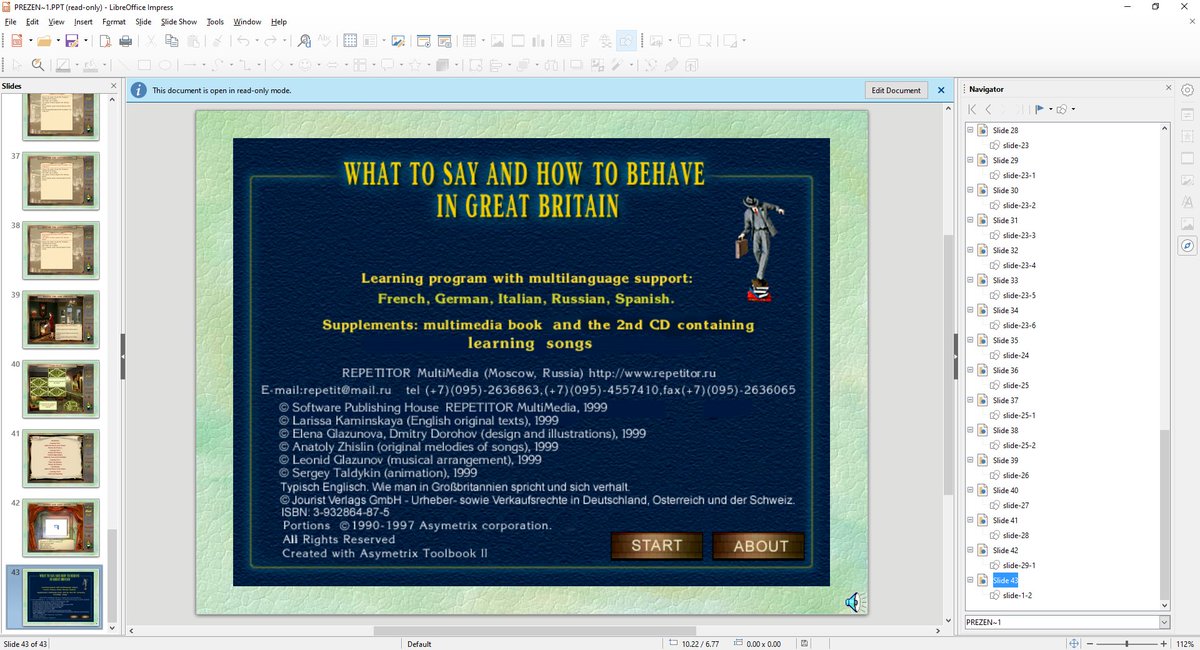The width and height of the screenshot is (1200, 650).
Task: Open the Tools menu
Action: click(215, 21)
